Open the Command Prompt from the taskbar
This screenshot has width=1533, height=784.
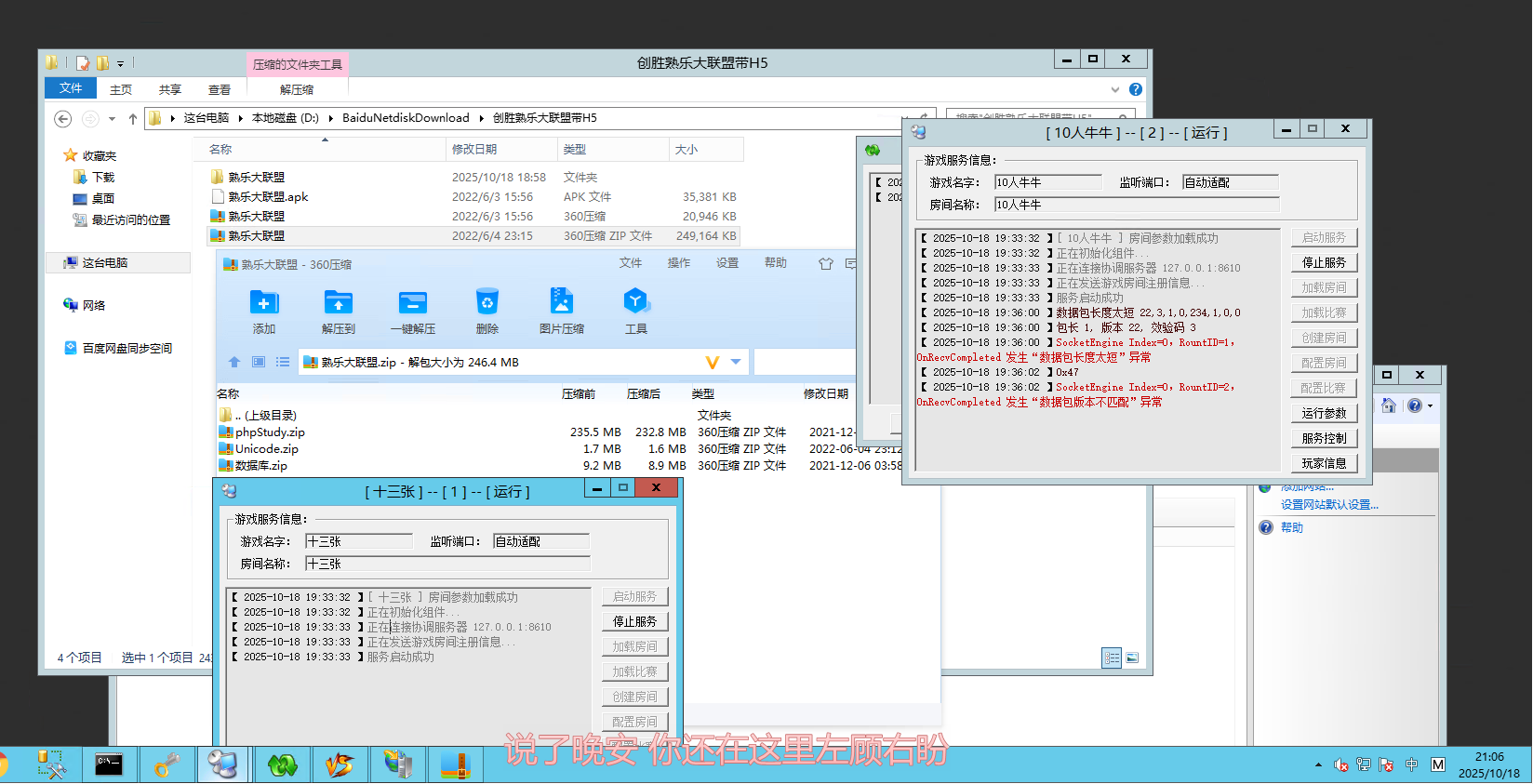pos(109,765)
